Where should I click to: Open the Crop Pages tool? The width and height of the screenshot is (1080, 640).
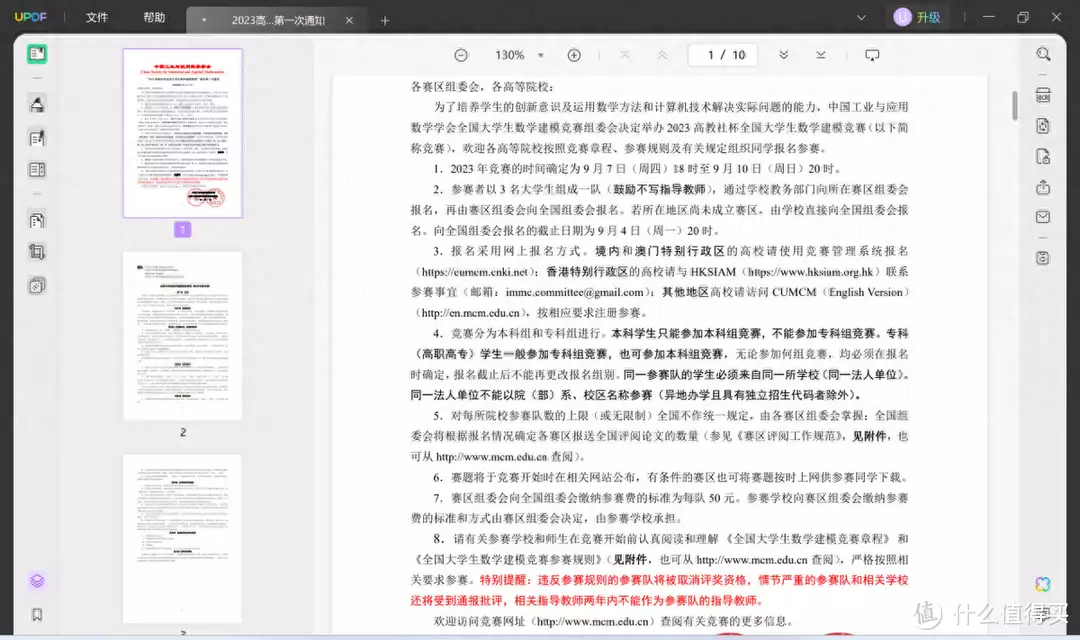pyautogui.click(x=37, y=252)
